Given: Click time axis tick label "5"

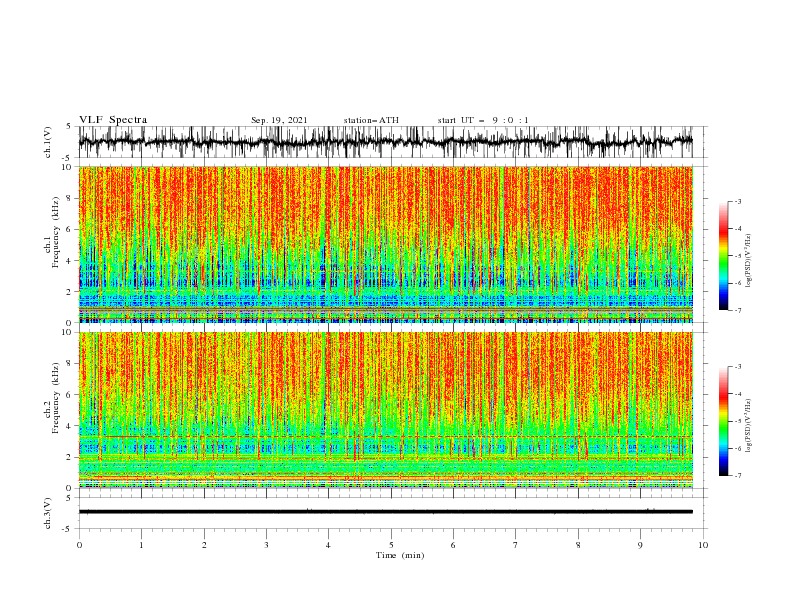Looking at the screenshot, I should [x=391, y=545].
